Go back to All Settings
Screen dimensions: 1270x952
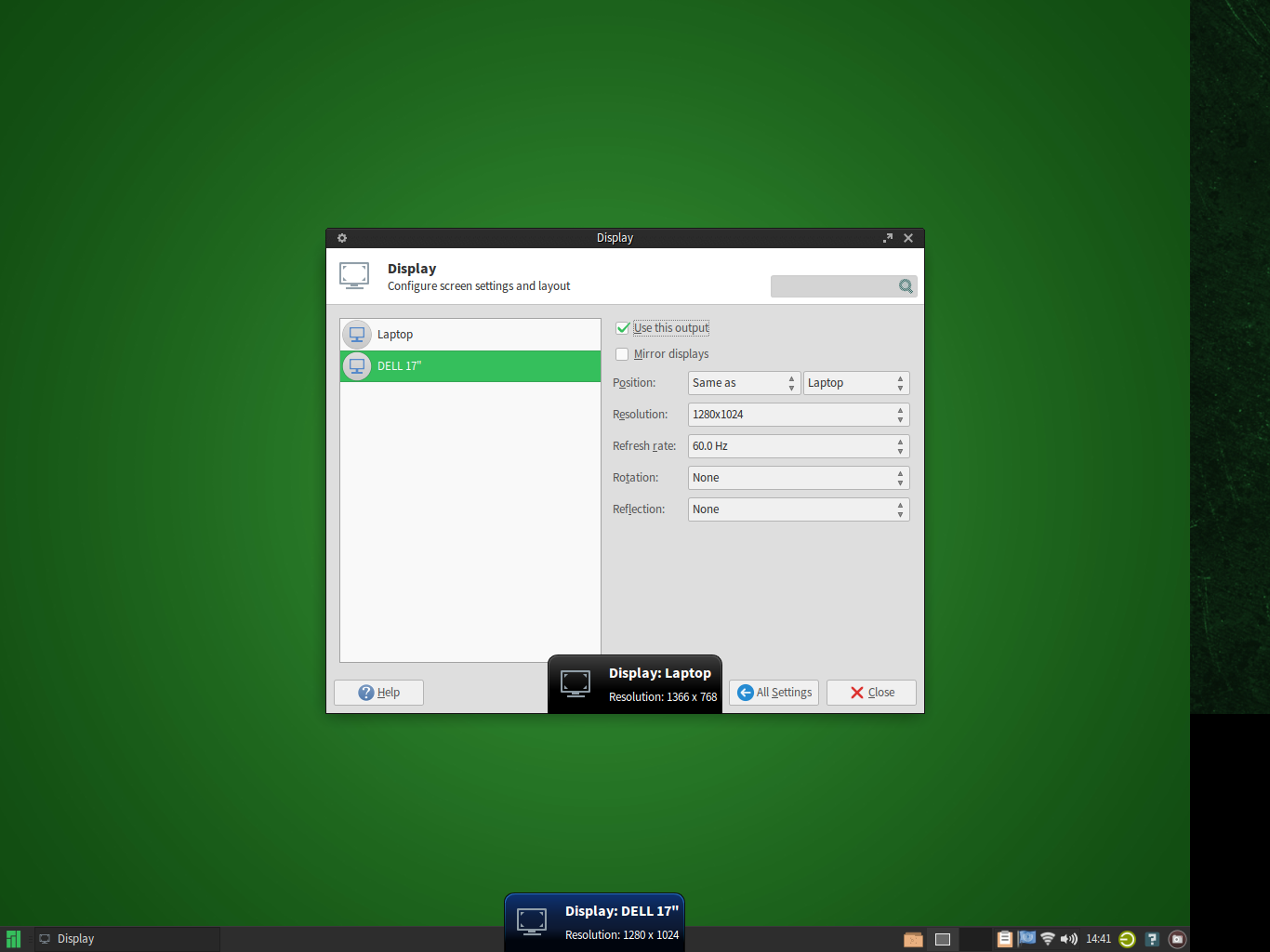(x=774, y=693)
